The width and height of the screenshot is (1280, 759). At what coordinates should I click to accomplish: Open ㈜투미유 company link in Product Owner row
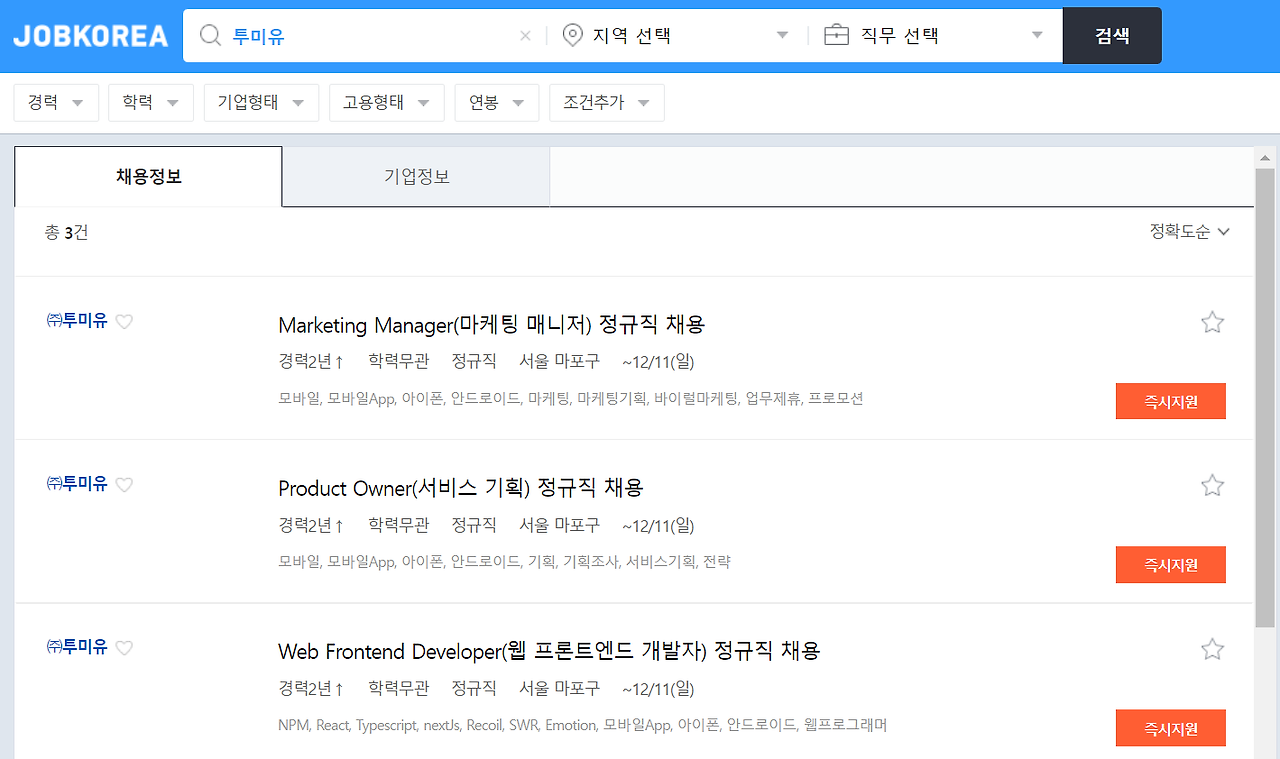(77, 484)
